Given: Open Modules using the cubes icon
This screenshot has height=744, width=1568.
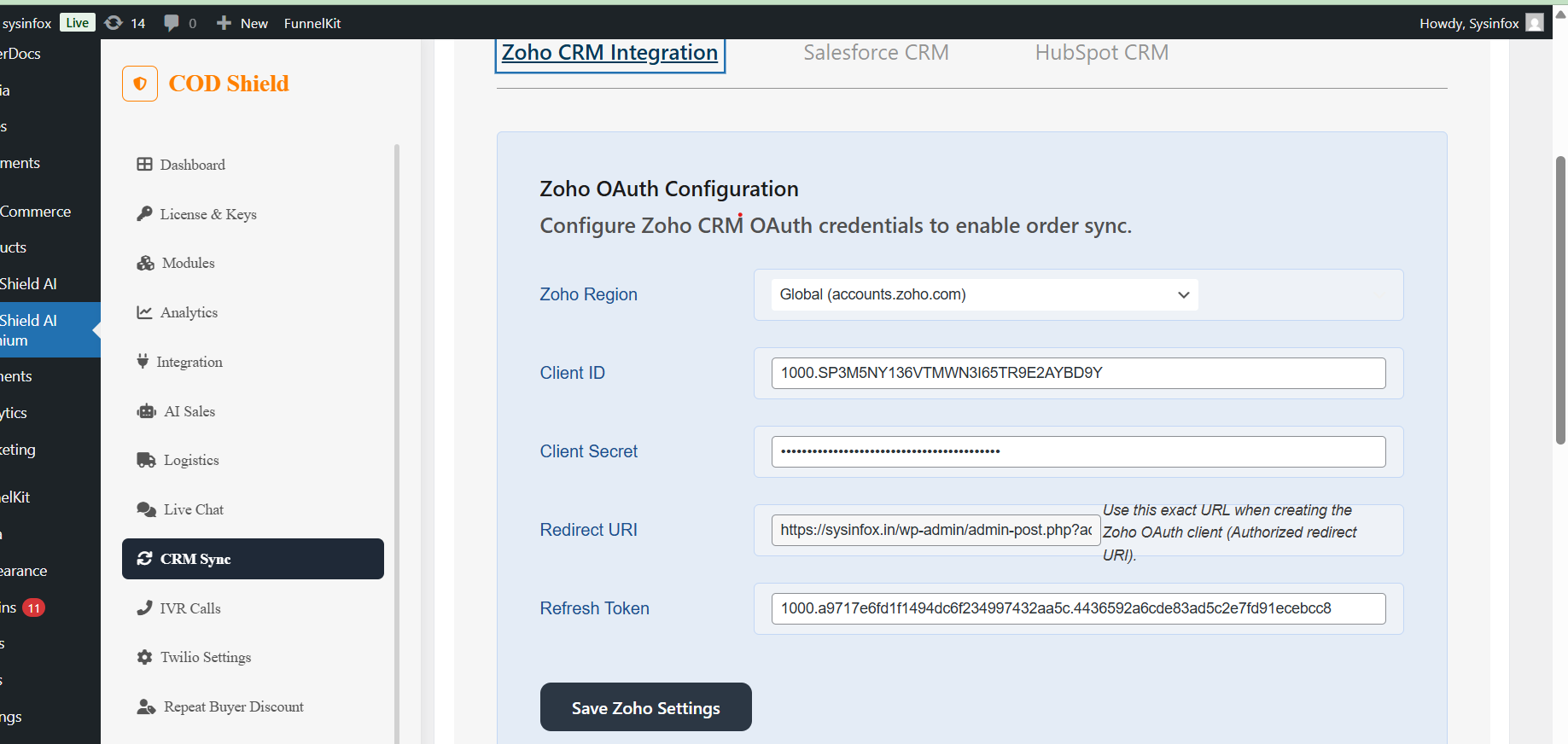Looking at the screenshot, I should tap(145, 263).
